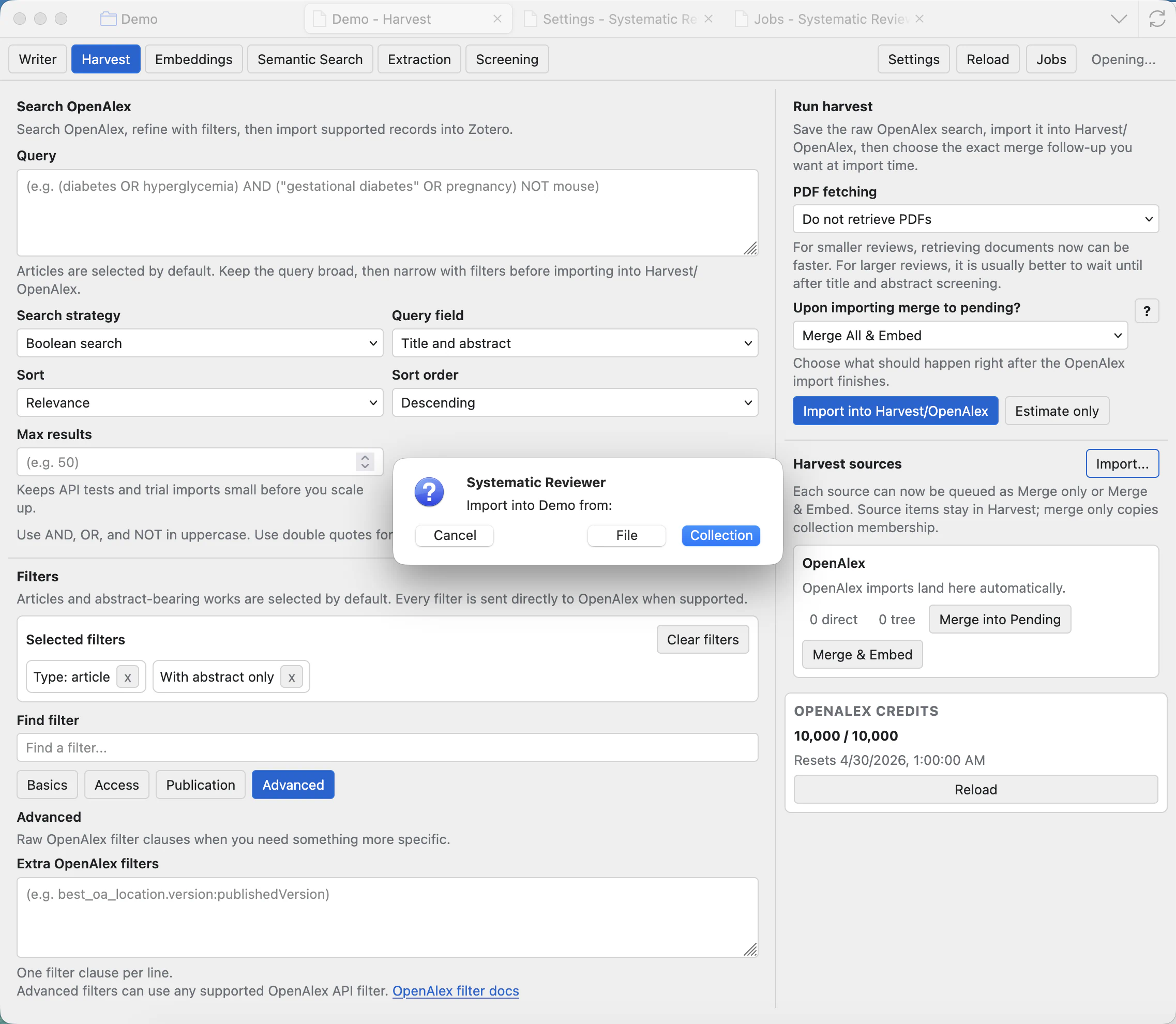
Task: Remove the With abstract only filter chip
Action: point(292,677)
